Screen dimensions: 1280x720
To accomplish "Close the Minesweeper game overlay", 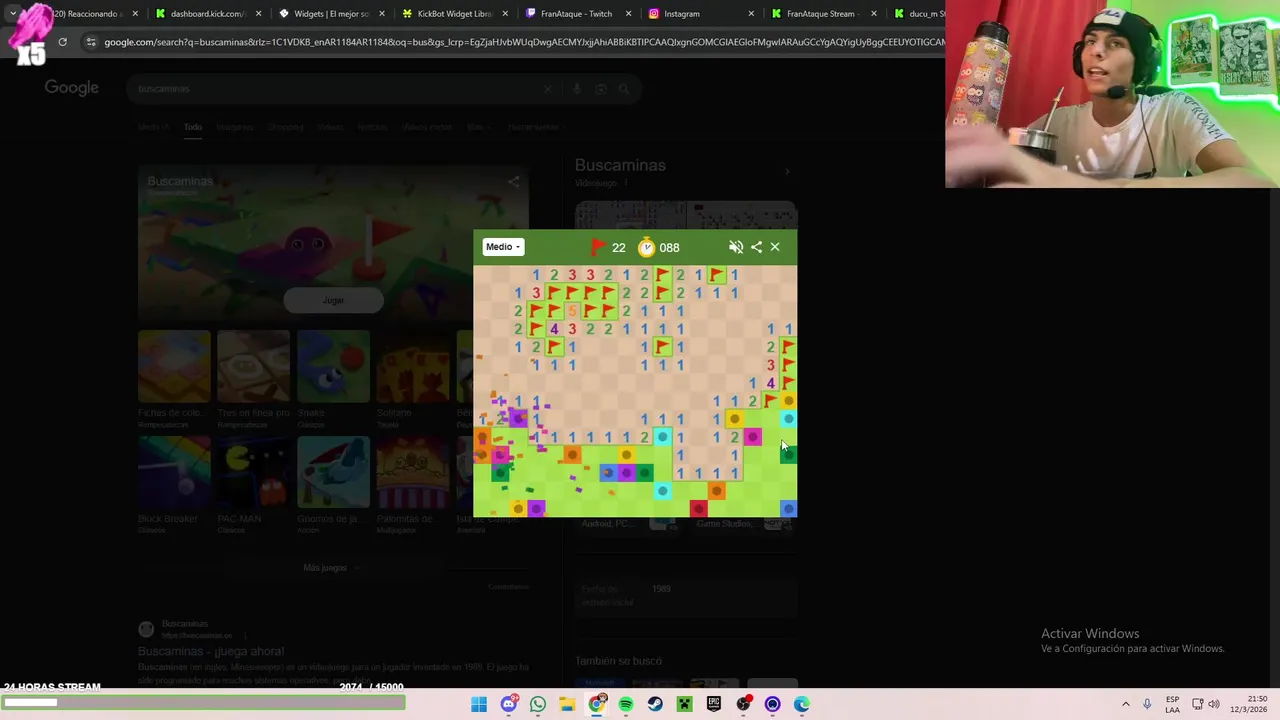I will [x=775, y=247].
